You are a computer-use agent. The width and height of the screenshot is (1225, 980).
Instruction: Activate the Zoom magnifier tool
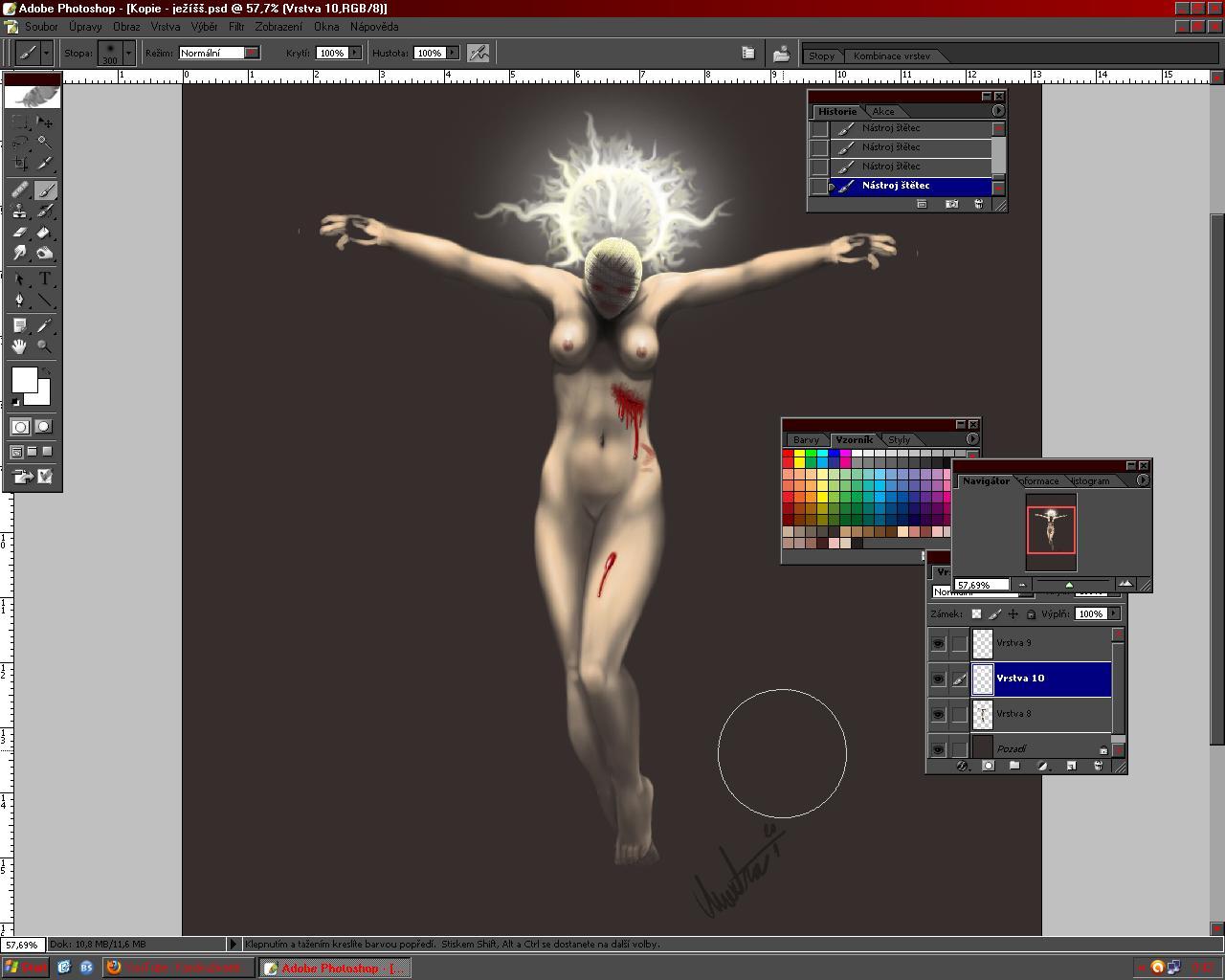[44, 346]
